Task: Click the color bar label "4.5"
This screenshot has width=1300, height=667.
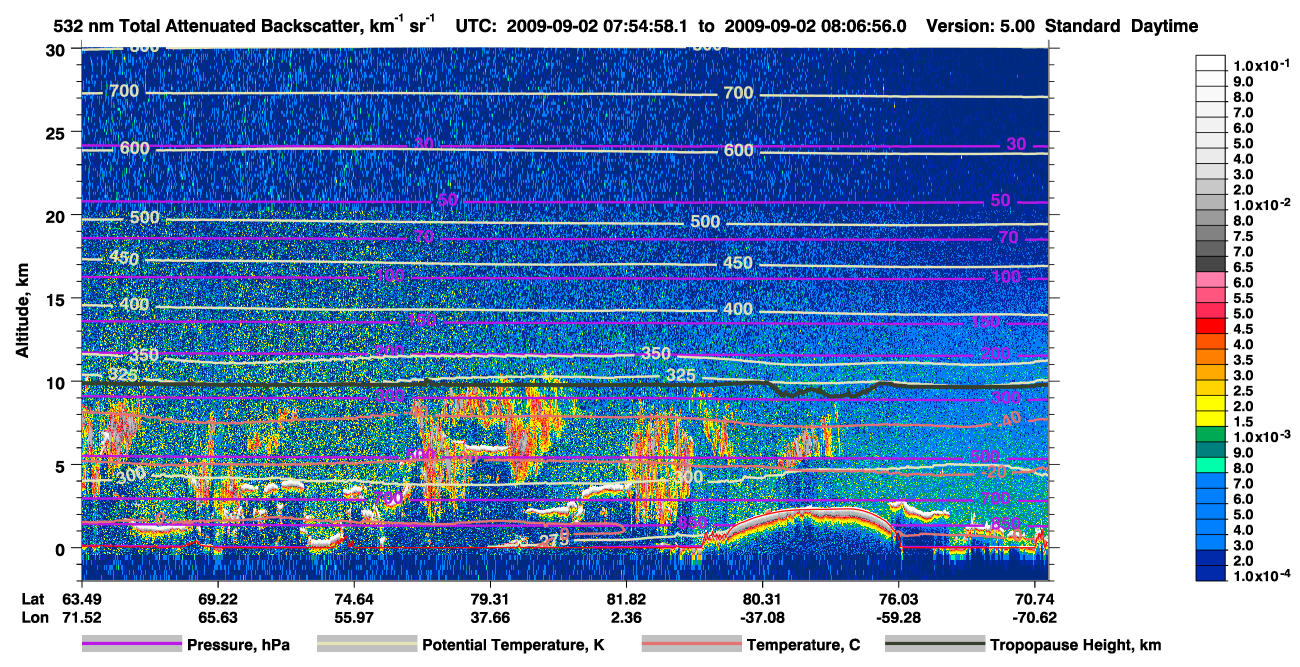Action: click(x=1244, y=329)
